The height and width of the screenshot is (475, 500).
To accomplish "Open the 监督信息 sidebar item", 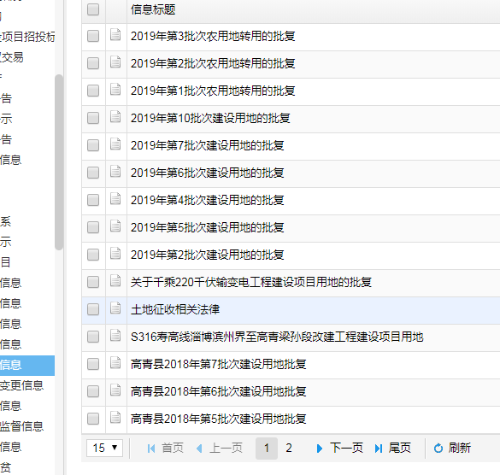I will pos(22,427).
